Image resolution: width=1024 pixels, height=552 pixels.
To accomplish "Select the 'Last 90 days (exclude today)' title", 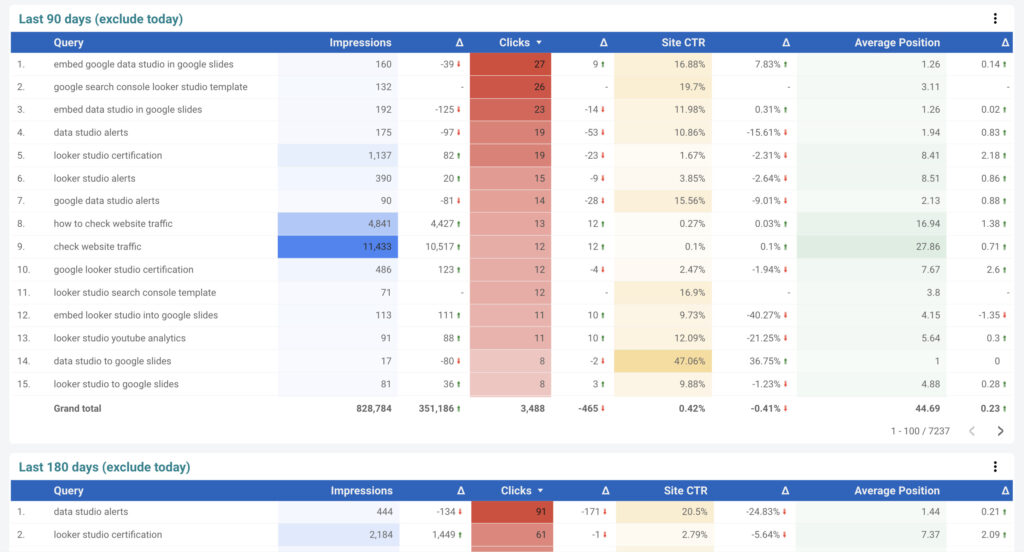I will coord(101,19).
